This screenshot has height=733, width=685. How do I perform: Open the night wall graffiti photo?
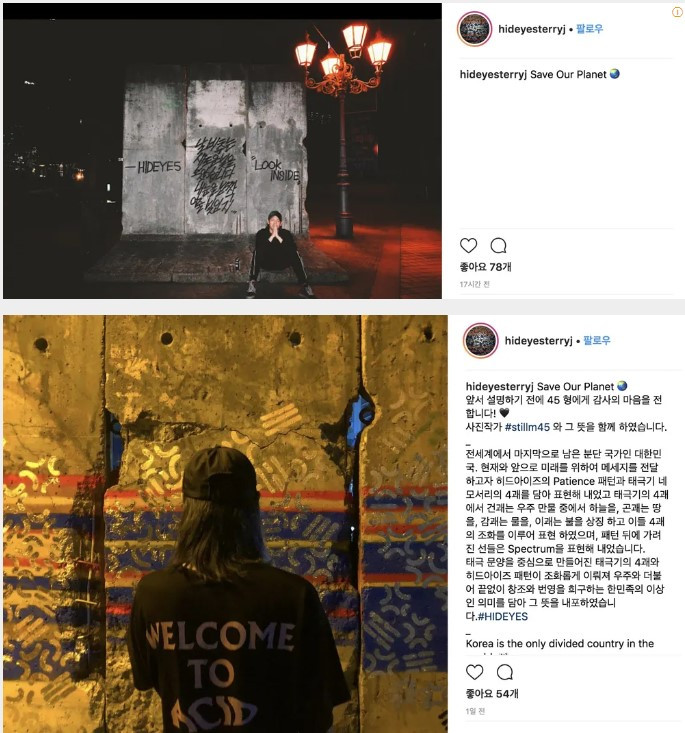pos(222,151)
